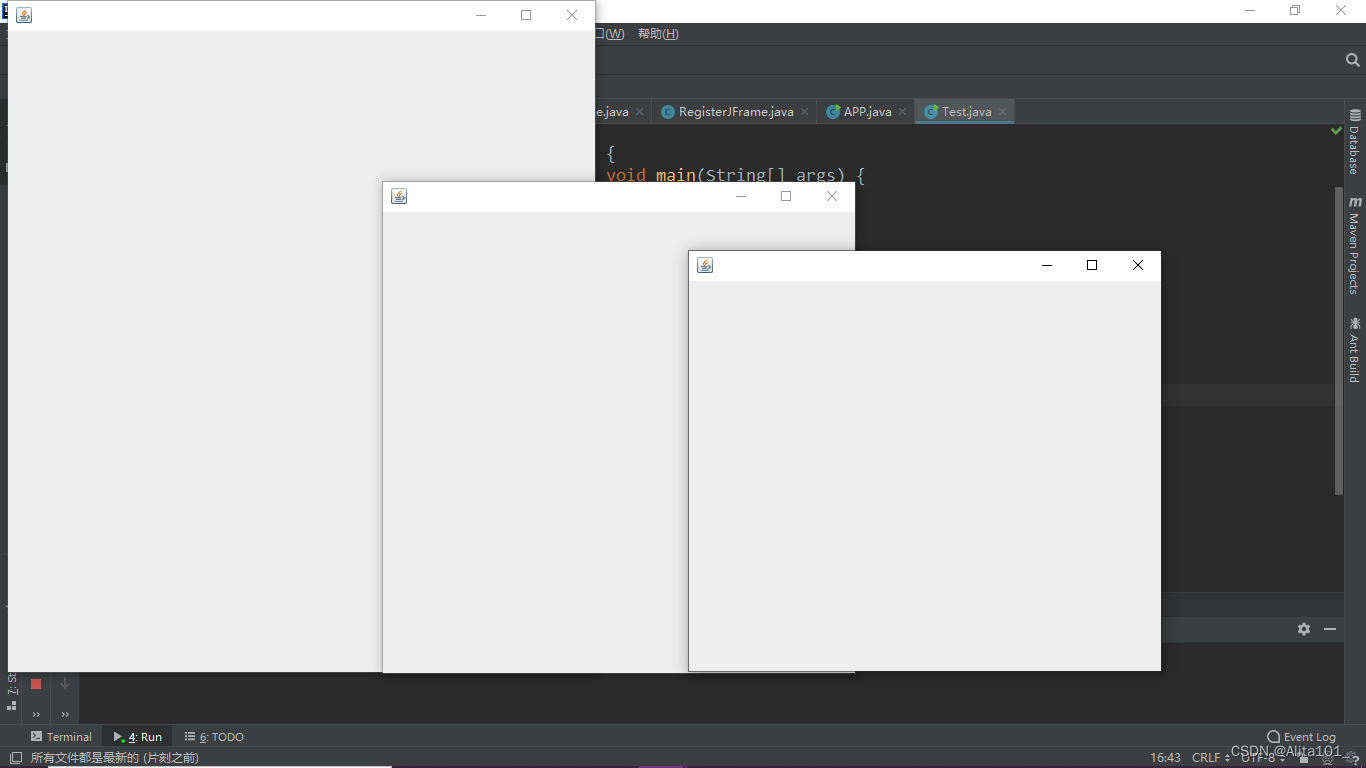1366x768 pixels.
Task: Open the Maven Projects tool window
Action: 1355,245
